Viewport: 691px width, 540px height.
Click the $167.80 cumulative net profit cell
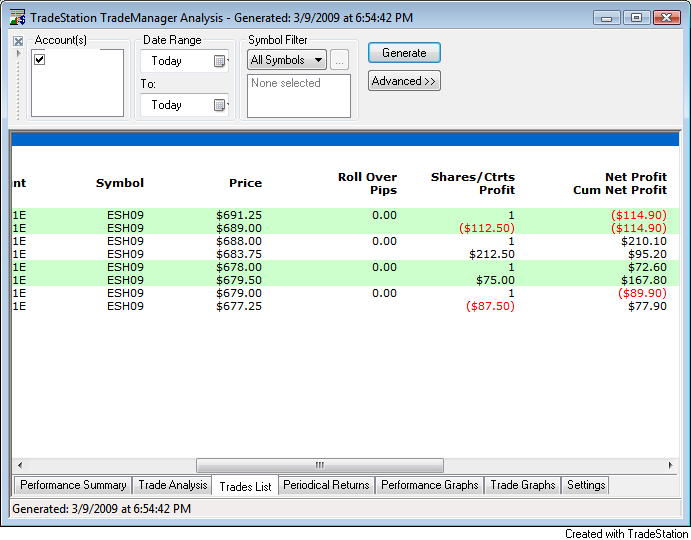(x=644, y=280)
